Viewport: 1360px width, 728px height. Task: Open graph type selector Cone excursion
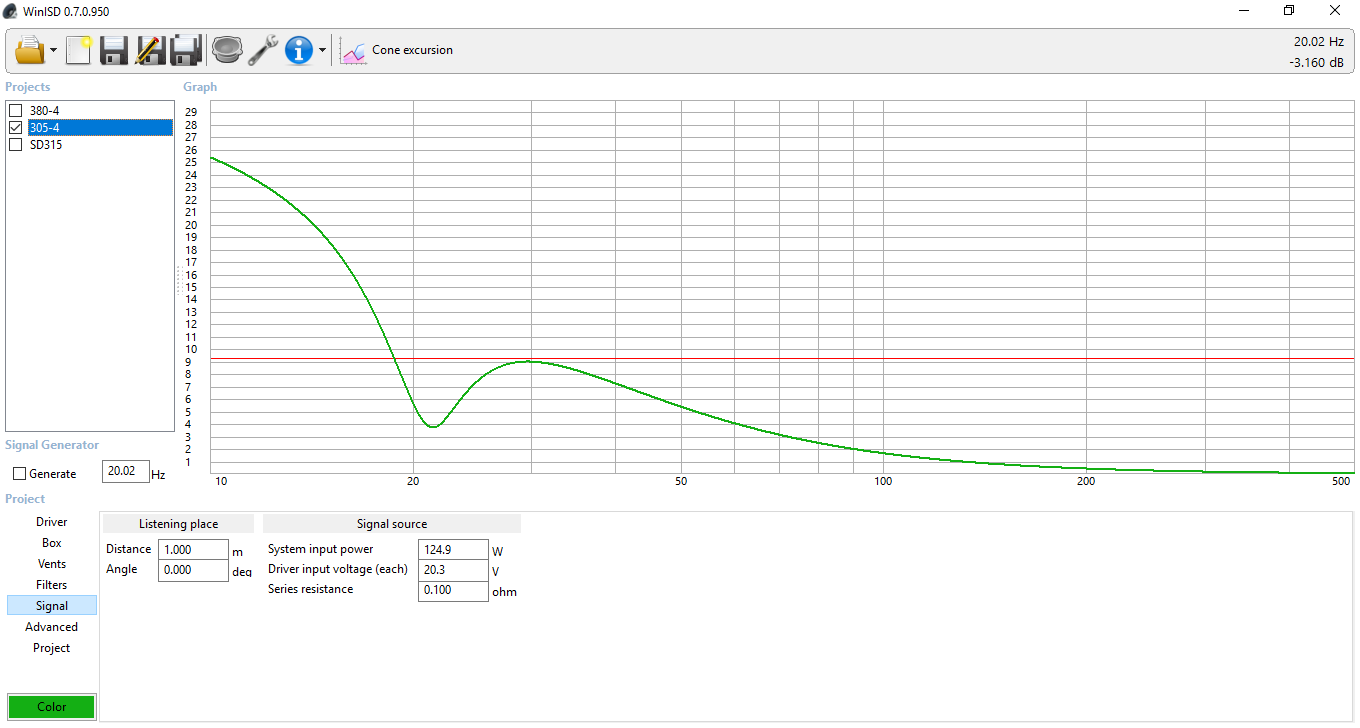pos(397,50)
